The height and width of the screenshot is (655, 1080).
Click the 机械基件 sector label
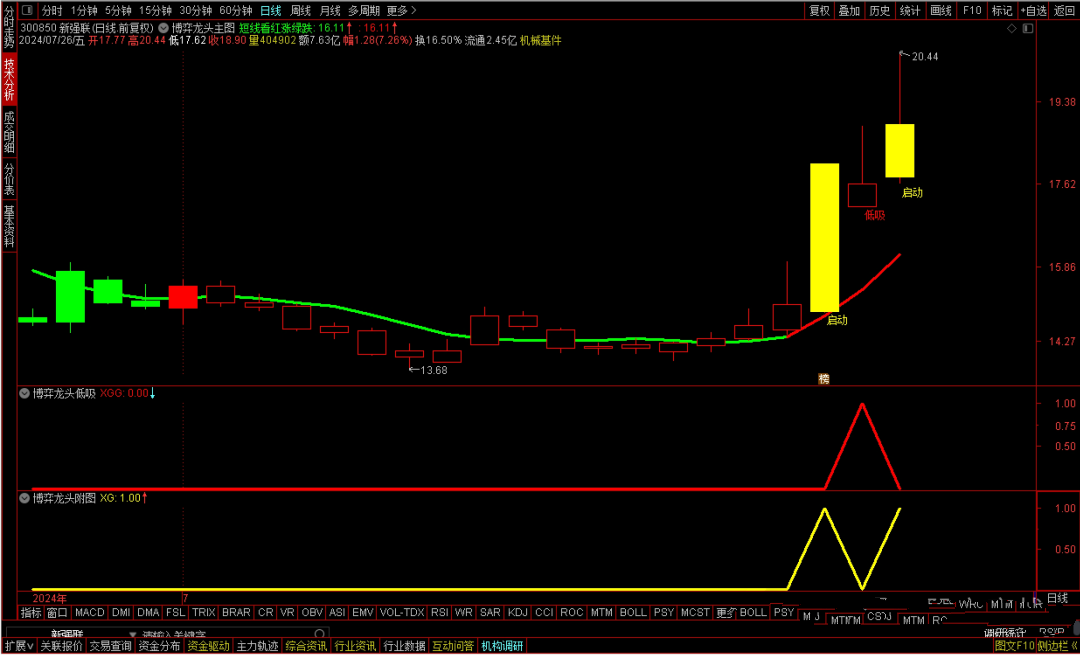click(541, 41)
